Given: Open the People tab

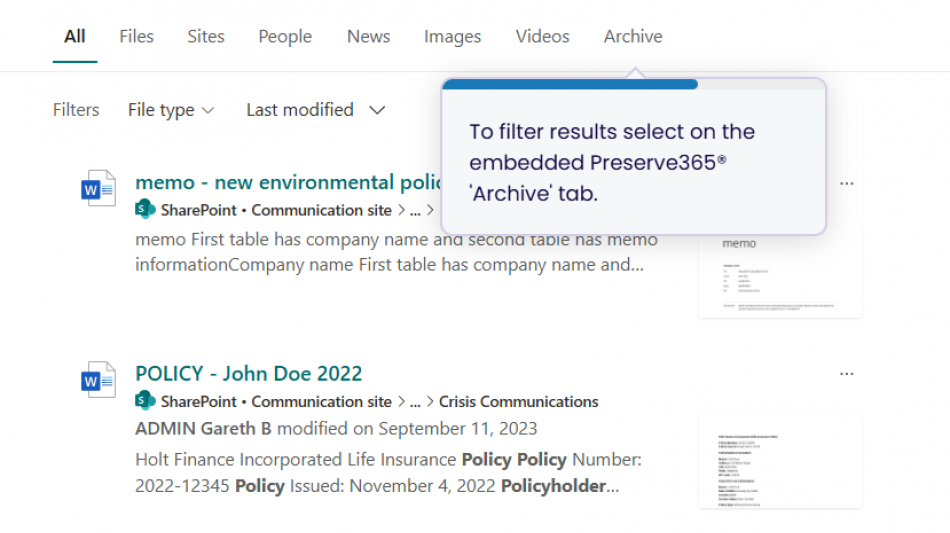Looking at the screenshot, I should (x=285, y=36).
